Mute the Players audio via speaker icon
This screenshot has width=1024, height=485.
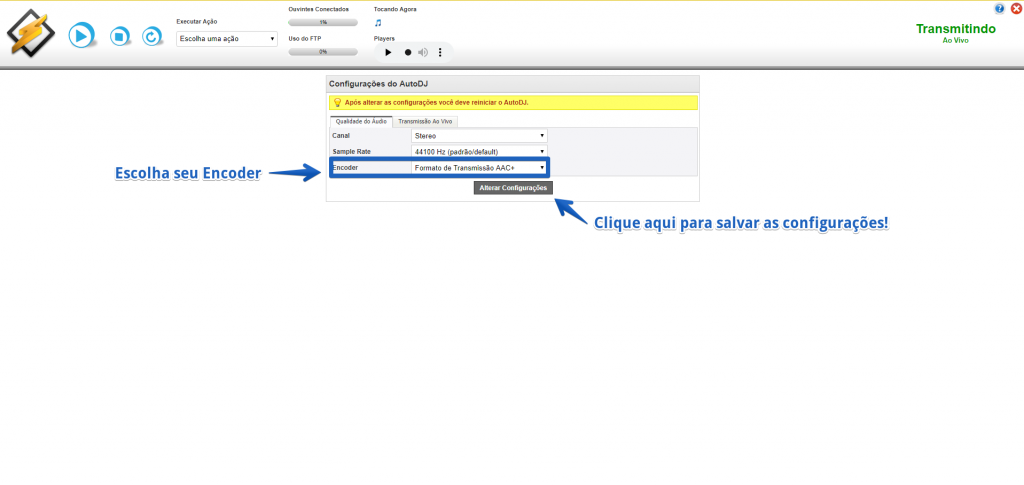(x=423, y=52)
